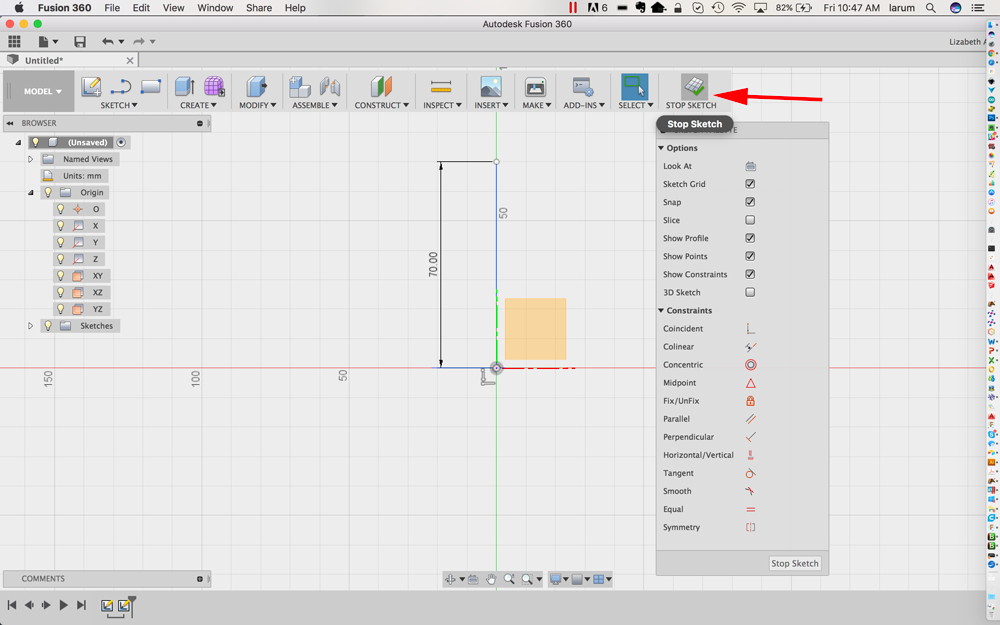The width and height of the screenshot is (1000, 625).
Task: Open the CONSTRUCT dropdown menu
Action: pos(381,105)
